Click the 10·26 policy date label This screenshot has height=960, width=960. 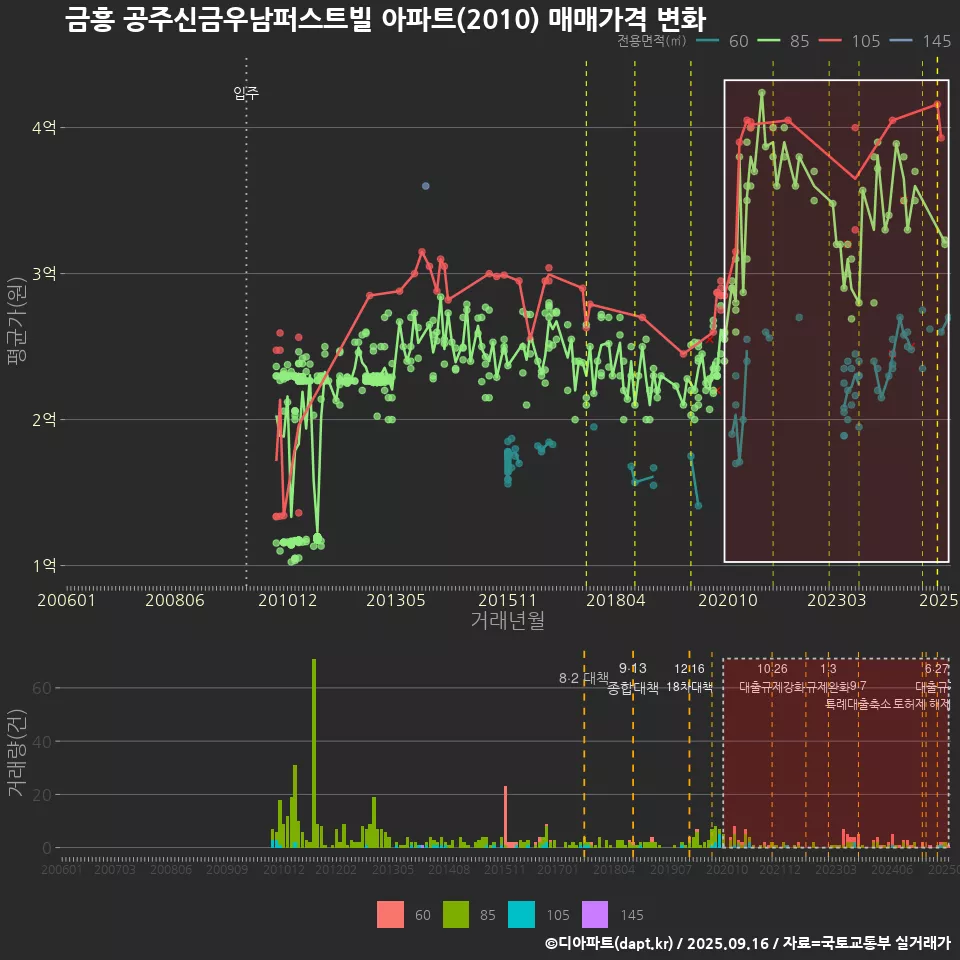point(772,669)
